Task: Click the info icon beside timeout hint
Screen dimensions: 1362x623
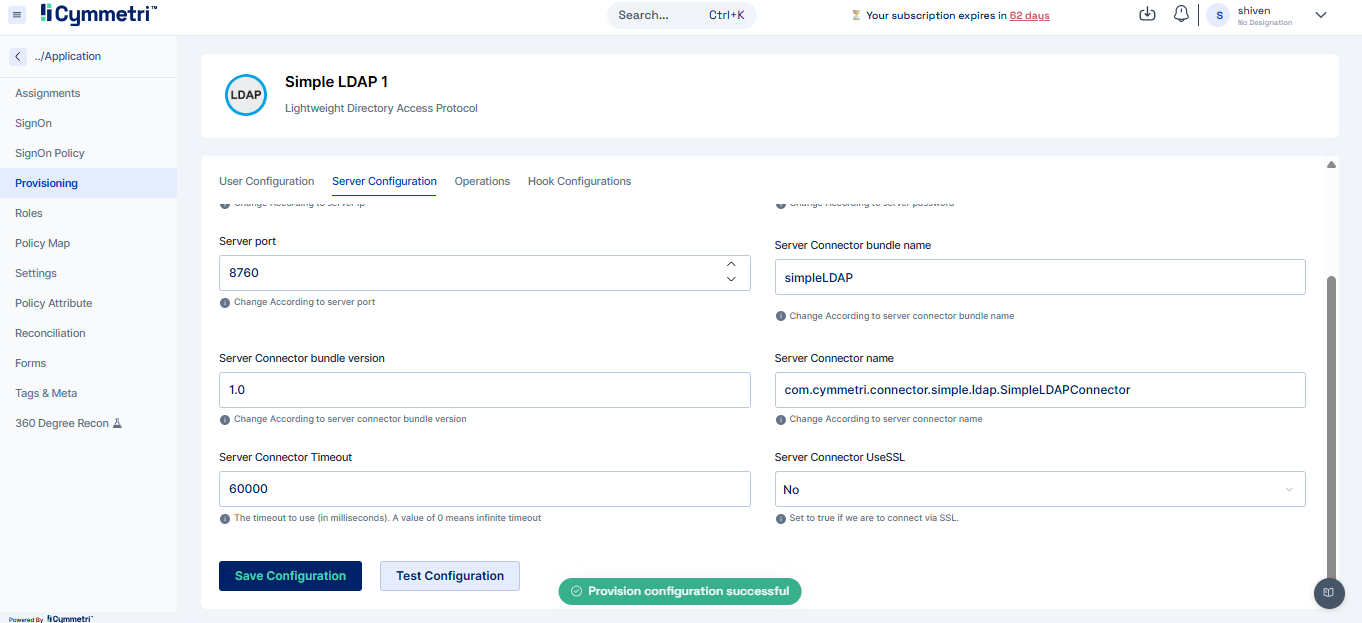Action: (224, 518)
